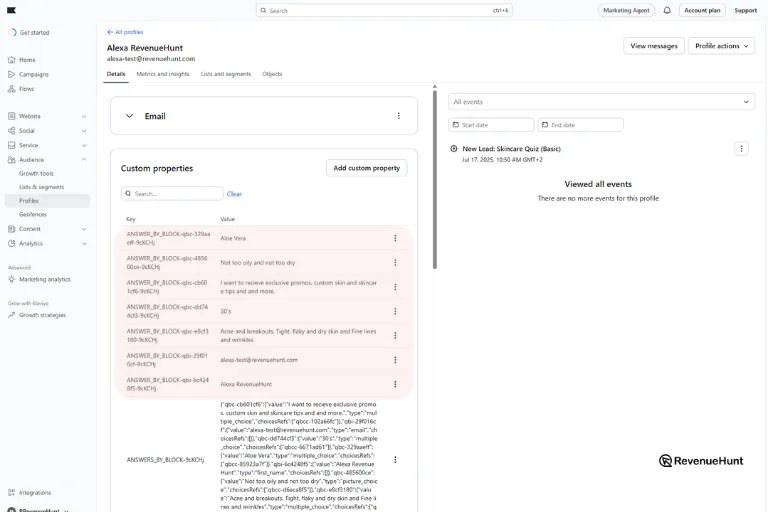The height and width of the screenshot is (512, 768).
Task: Open Geofences in the sidebar
Action: coord(33,215)
